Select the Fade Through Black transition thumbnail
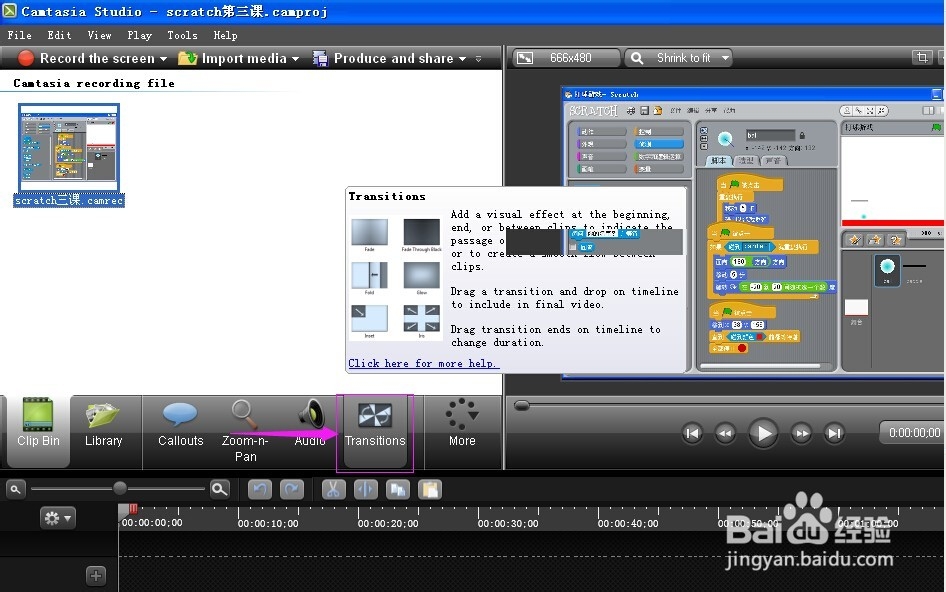Viewport: 946px width, 592px height. coord(421,232)
